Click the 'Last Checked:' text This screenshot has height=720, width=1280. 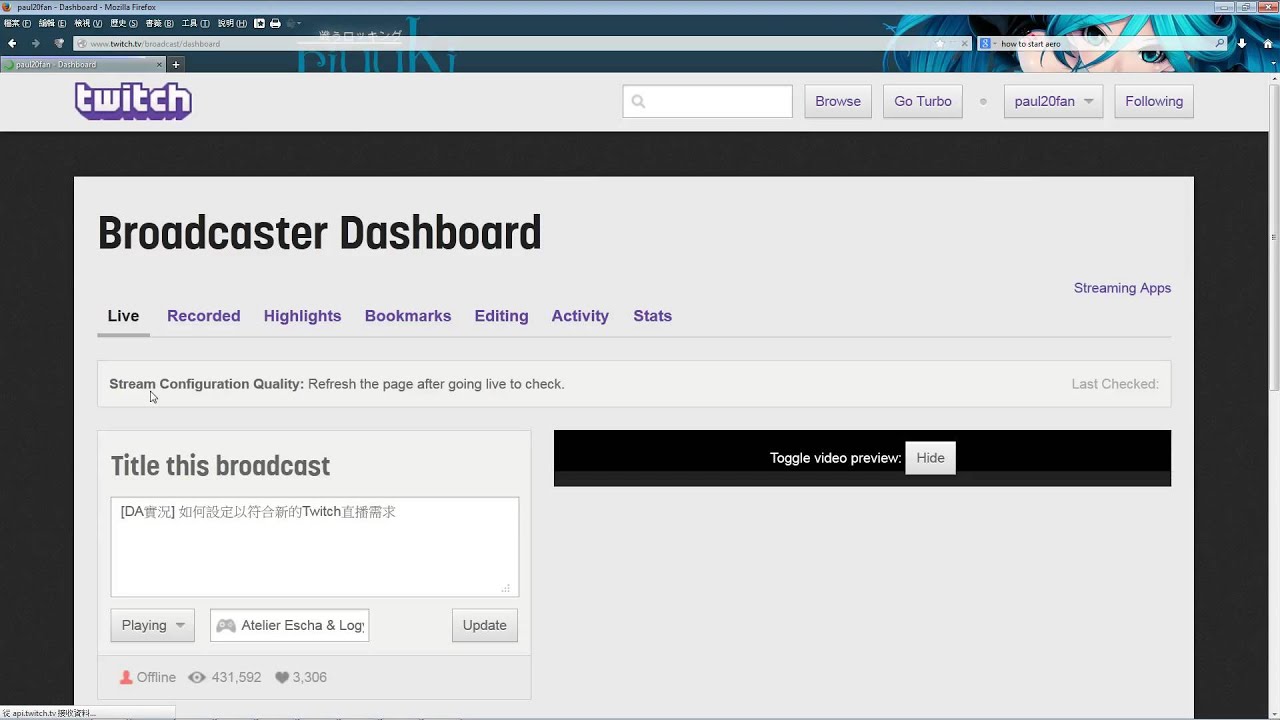(1115, 384)
